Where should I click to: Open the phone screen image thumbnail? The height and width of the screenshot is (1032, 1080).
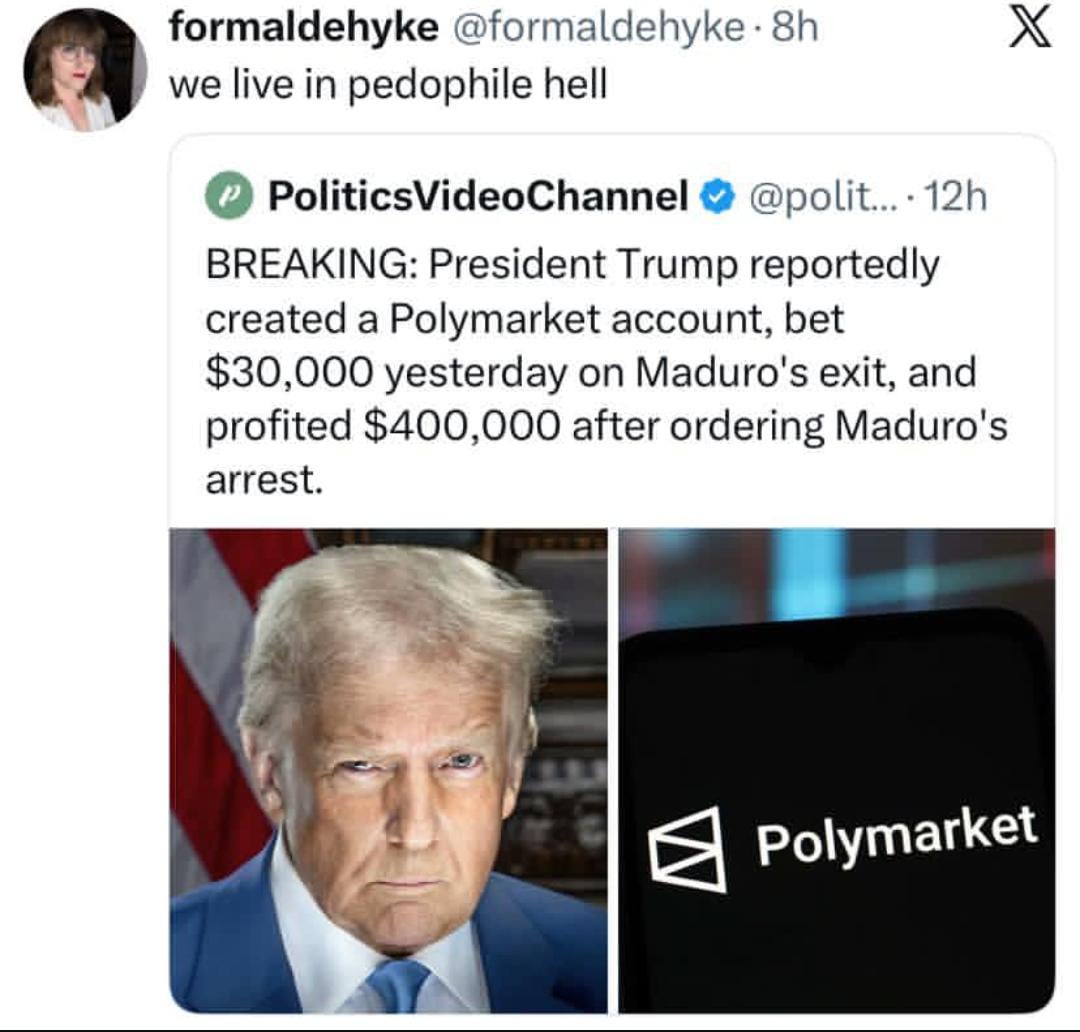[x=836, y=770]
